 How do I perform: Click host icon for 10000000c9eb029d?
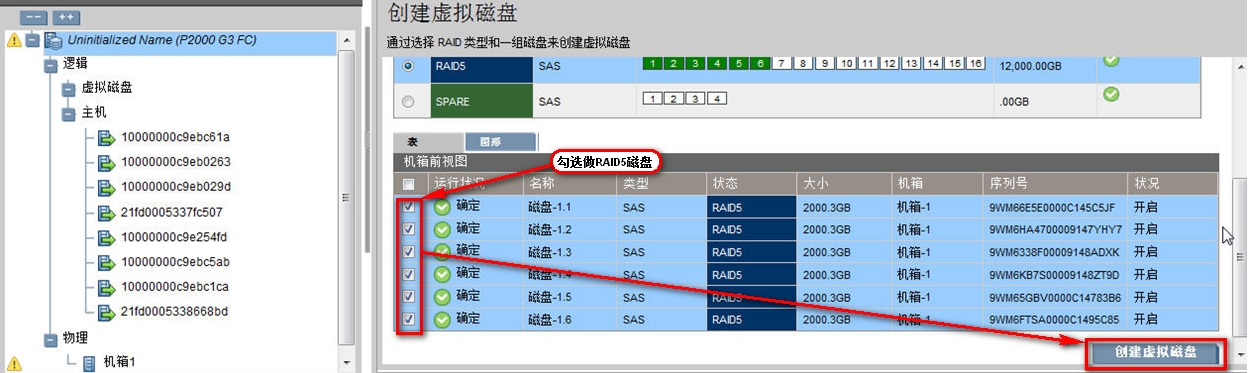click(x=106, y=187)
